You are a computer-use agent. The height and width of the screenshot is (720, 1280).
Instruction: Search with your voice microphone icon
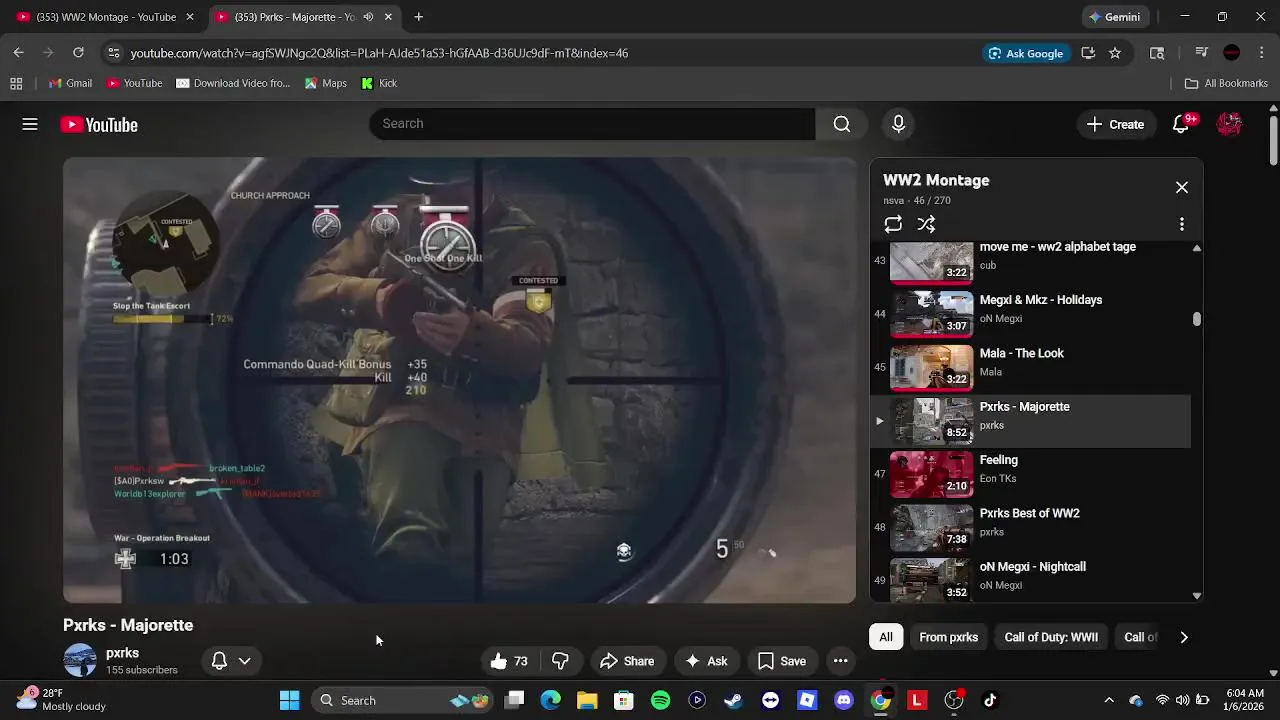click(898, 124)
